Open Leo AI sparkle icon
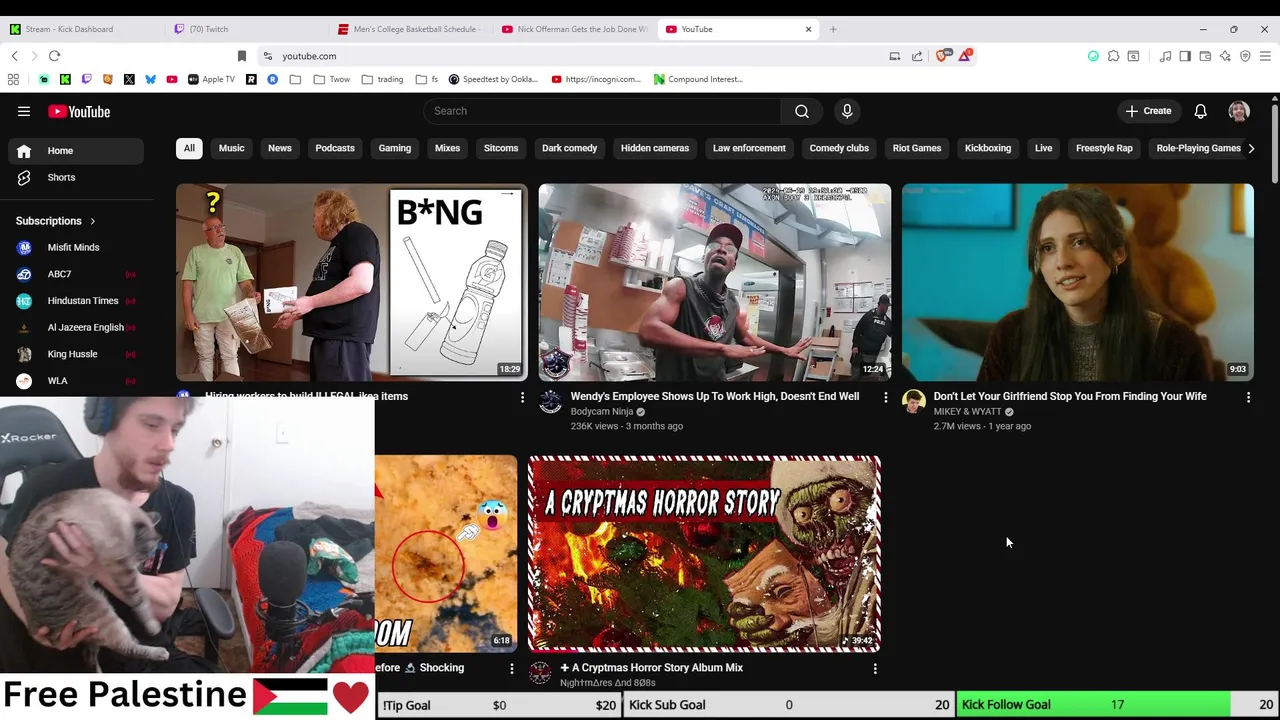 coord(1225,56)
